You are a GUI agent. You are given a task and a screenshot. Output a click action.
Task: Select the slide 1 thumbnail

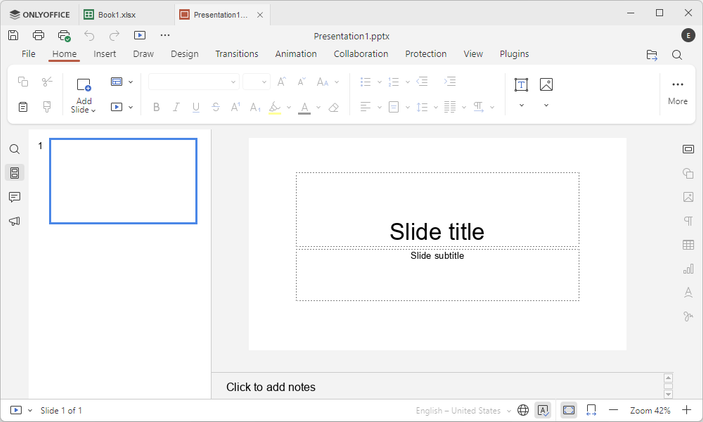click(x=123, y=181)
